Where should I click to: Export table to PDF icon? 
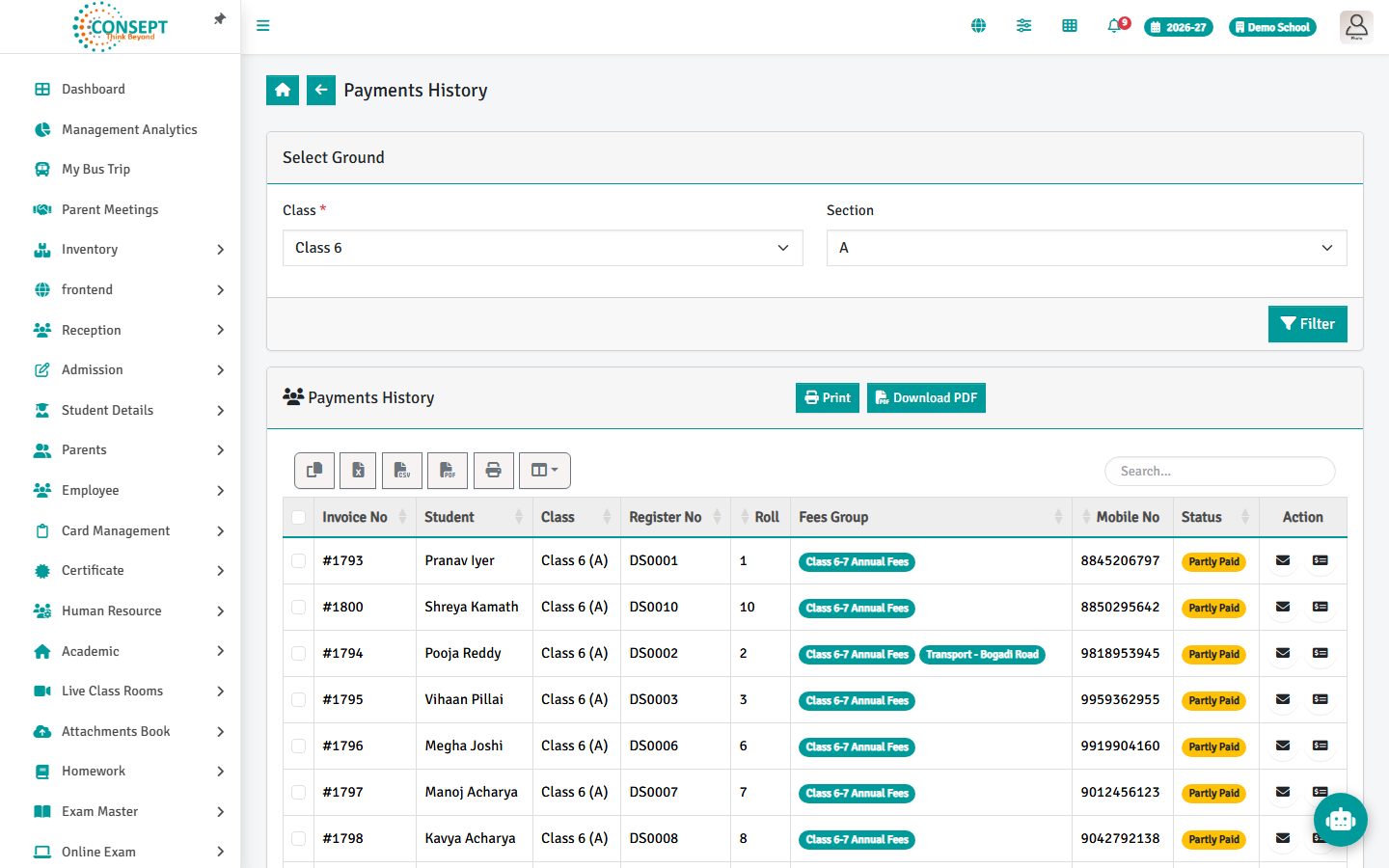click(448, 471)
